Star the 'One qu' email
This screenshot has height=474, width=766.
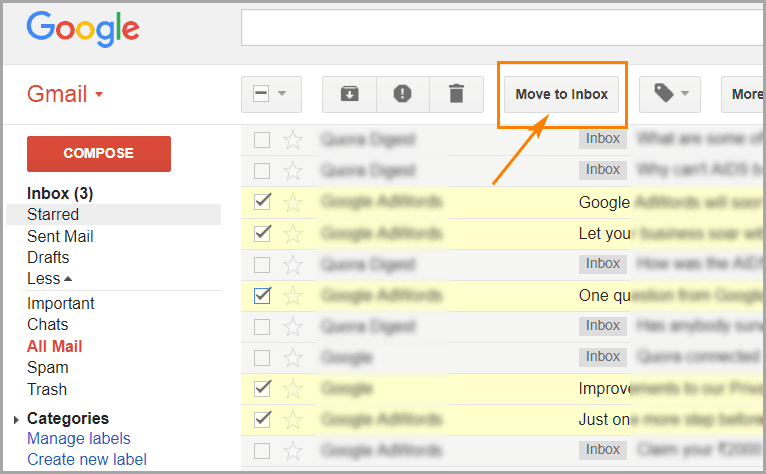[293, 296]
